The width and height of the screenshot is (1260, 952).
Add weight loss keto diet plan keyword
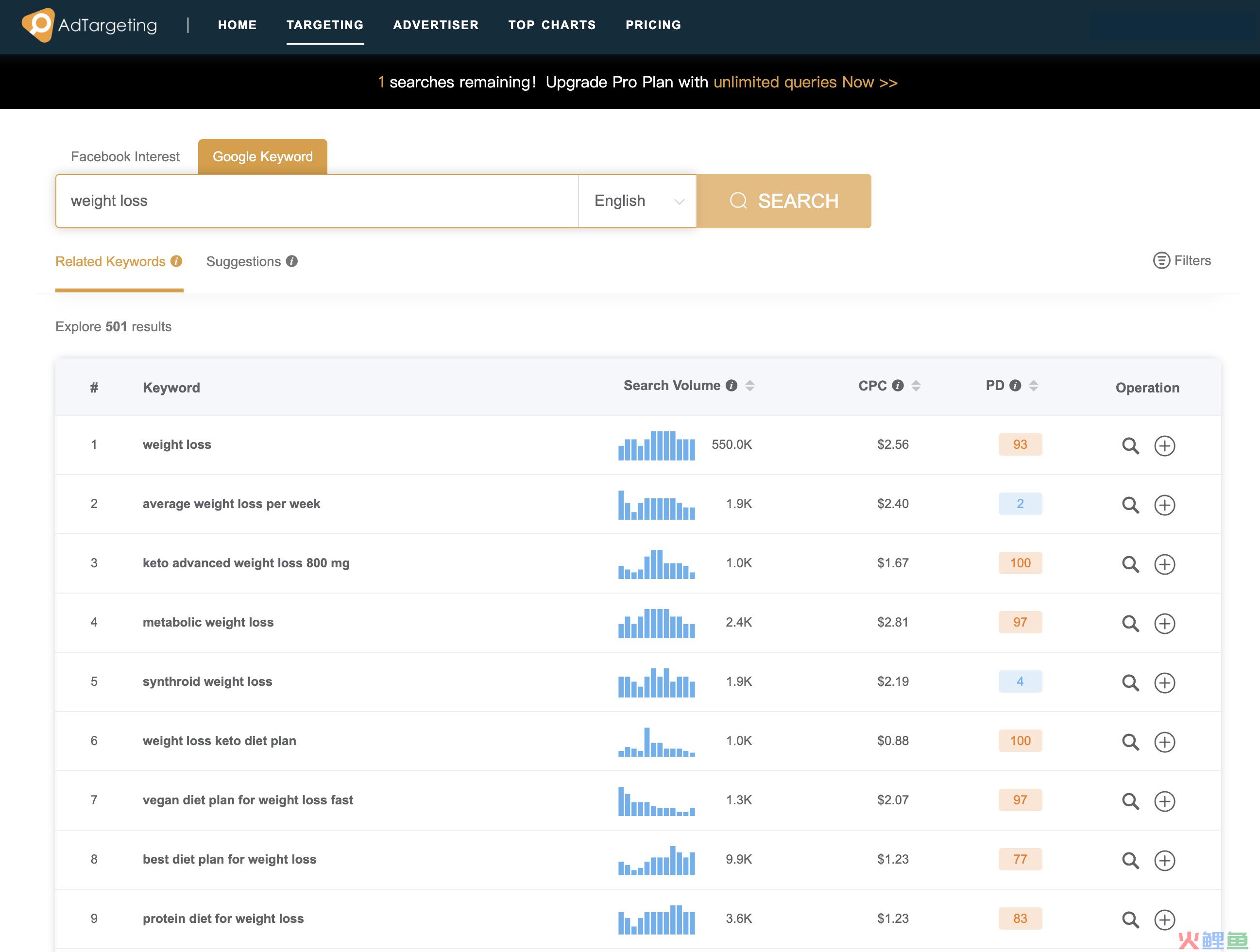(1164, 742)
